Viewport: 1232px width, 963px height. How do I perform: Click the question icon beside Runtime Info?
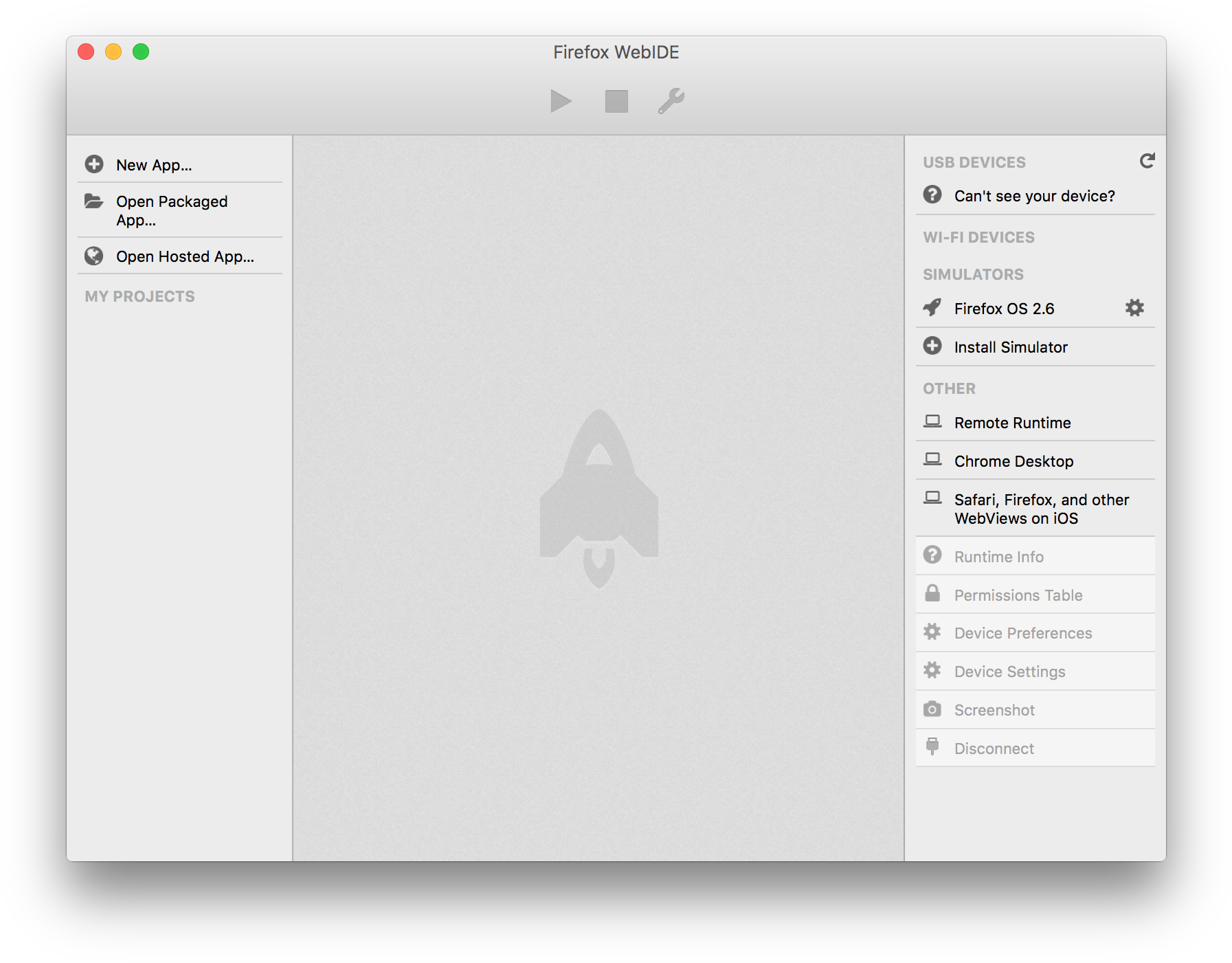(x=932, y=555)
